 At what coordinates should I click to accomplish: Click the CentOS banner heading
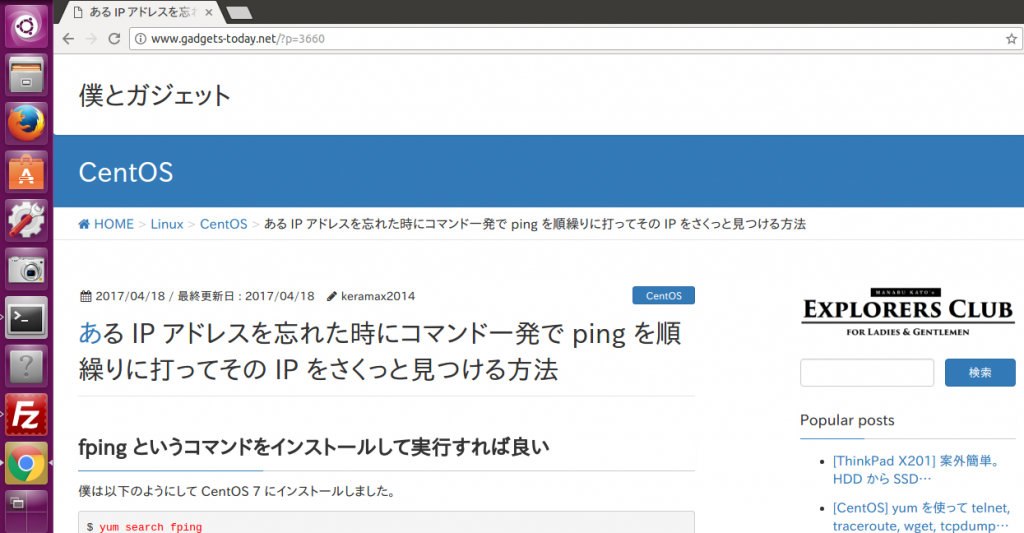pos(125,172)
